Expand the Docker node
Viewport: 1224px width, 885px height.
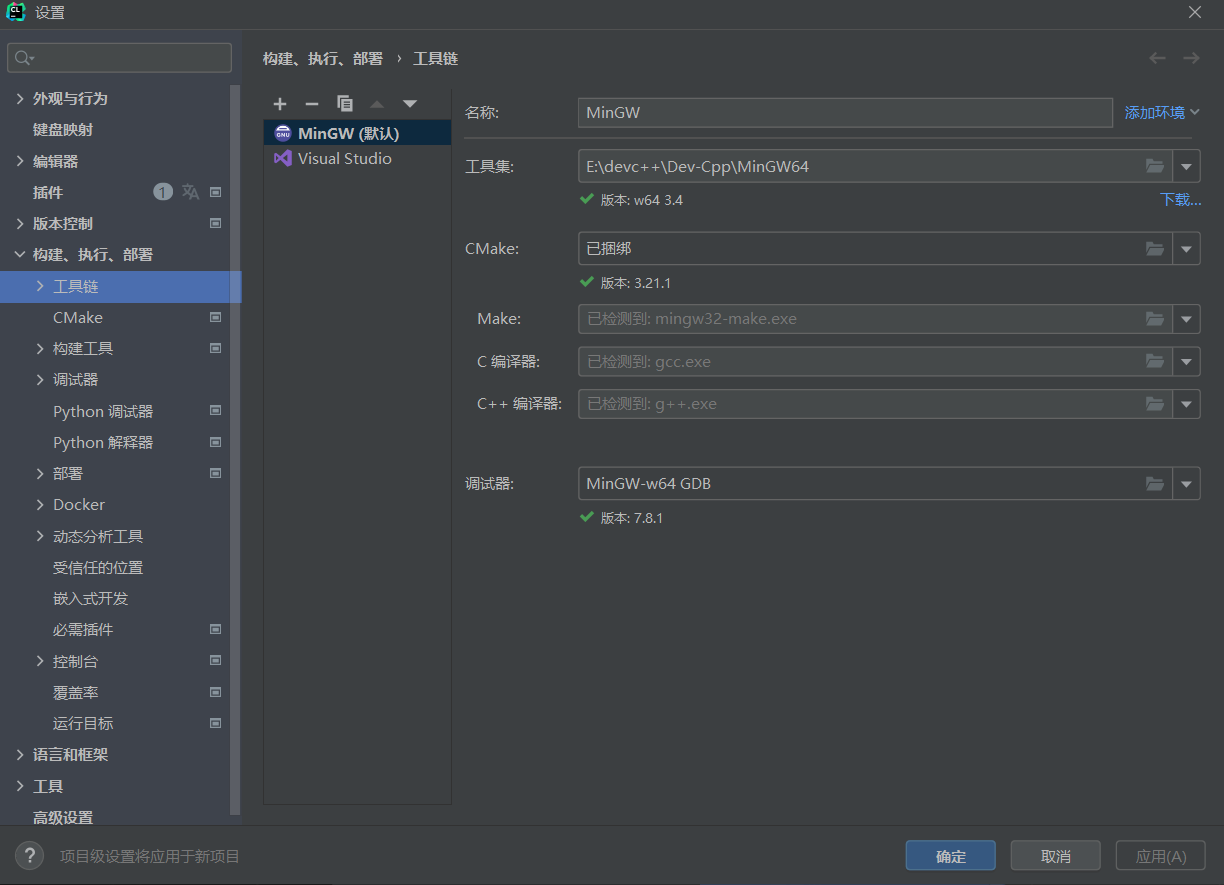click(x=40, y=505)
